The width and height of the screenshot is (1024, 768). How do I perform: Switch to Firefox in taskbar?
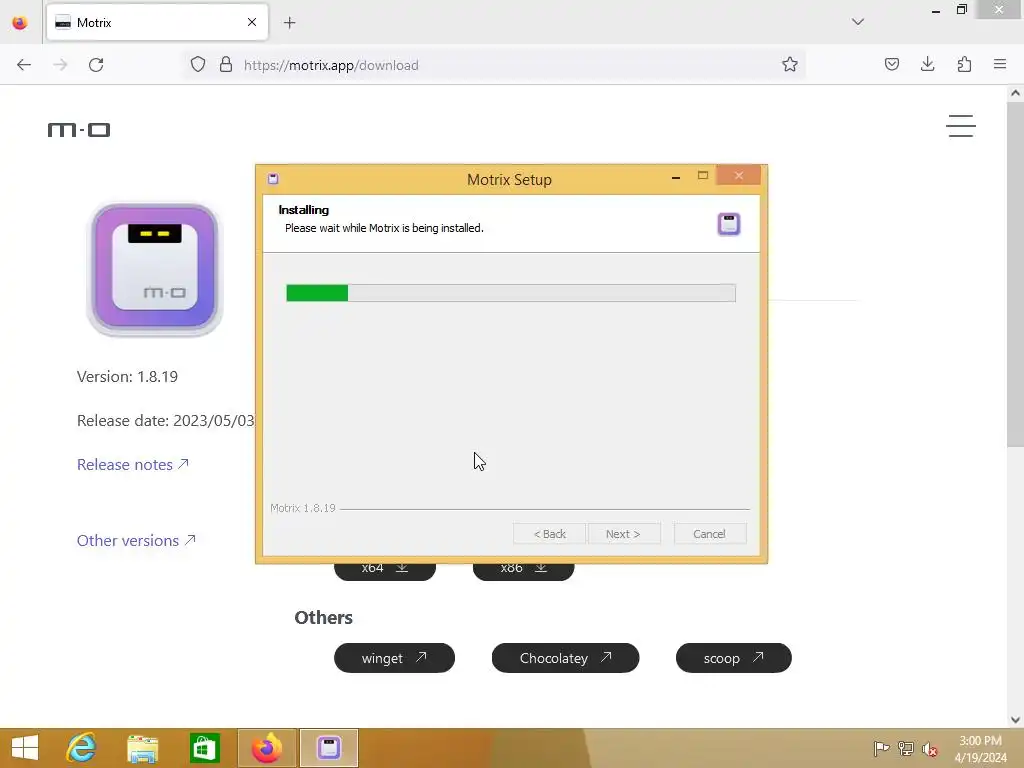pos(267,748)
